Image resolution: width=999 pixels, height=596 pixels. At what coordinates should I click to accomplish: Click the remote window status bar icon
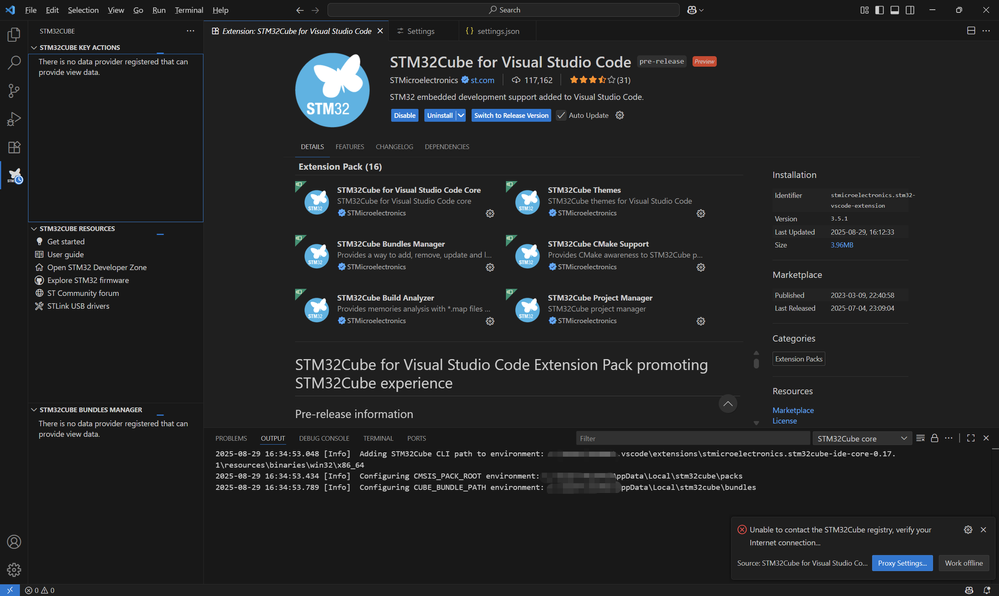tap(10, 590)
